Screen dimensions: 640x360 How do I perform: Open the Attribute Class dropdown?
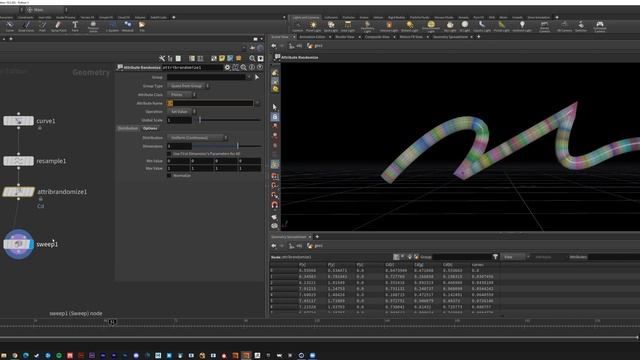(x=182, y=95)
